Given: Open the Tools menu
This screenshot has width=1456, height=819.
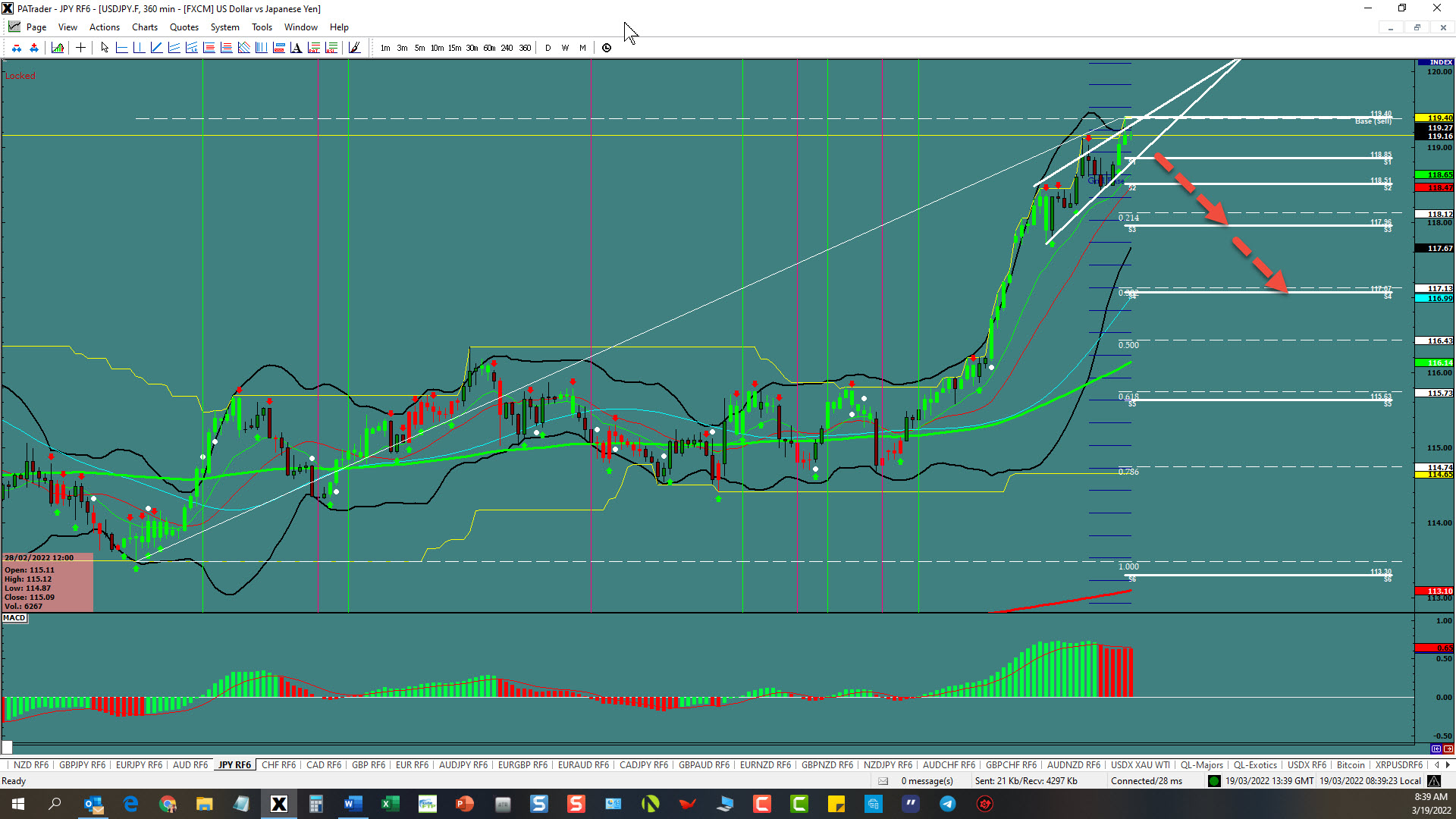Looking at the screenshot, I should [x=262, y=27].
